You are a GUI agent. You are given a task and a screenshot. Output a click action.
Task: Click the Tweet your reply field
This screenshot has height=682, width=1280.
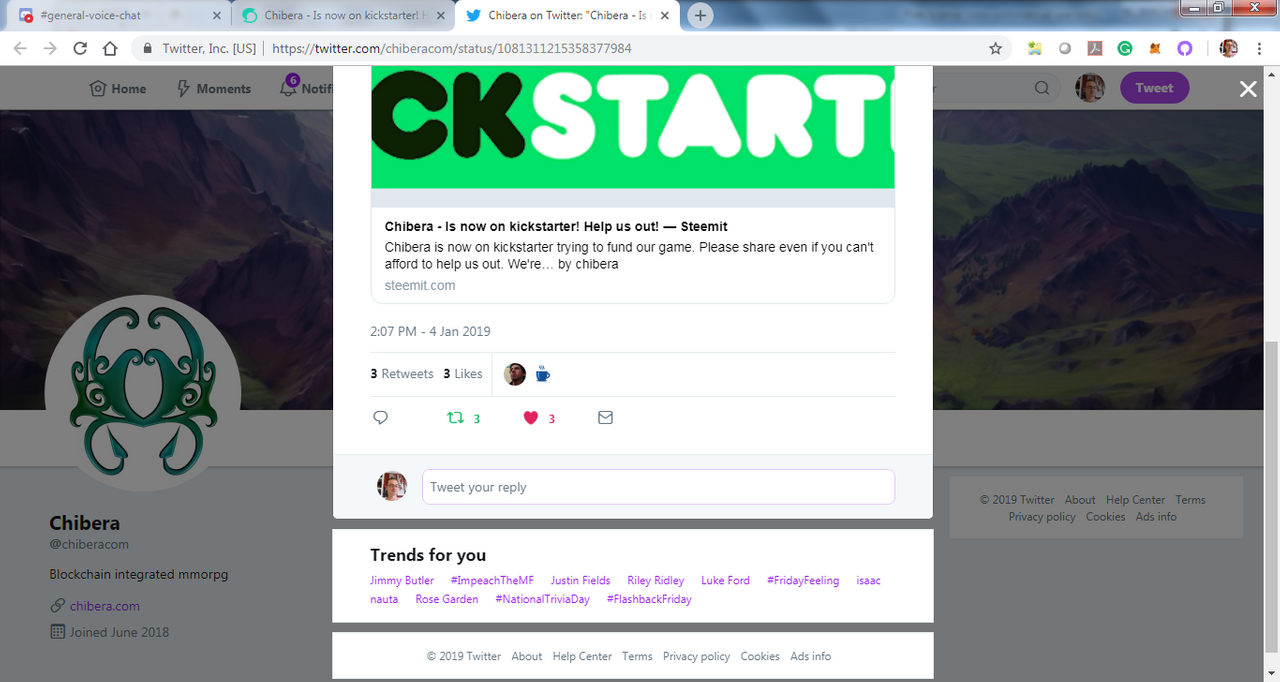658,487
